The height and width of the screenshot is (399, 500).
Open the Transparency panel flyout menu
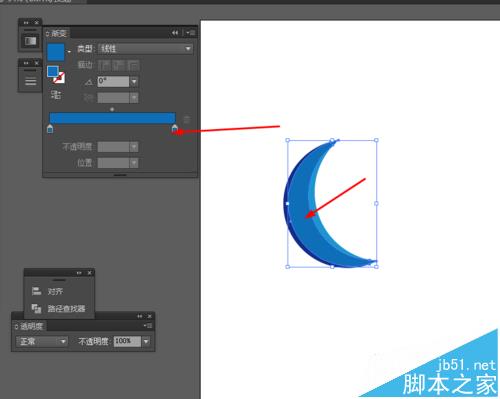click(148, 326)
